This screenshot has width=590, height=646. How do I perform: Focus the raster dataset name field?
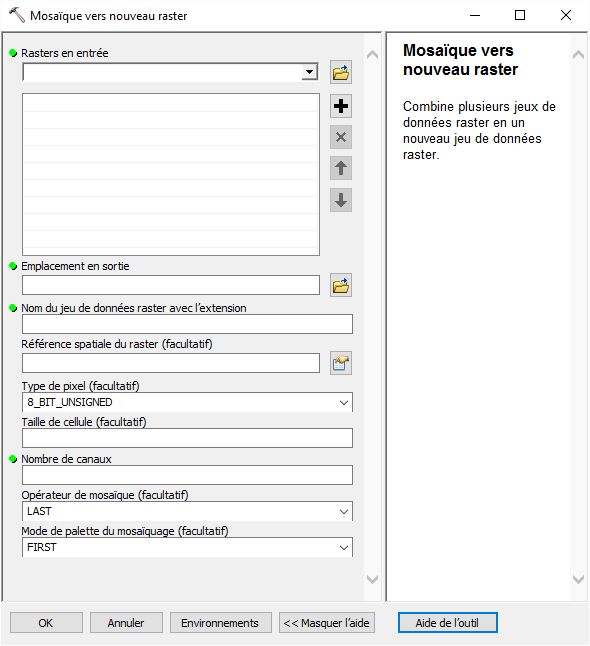tap(187, 324)
